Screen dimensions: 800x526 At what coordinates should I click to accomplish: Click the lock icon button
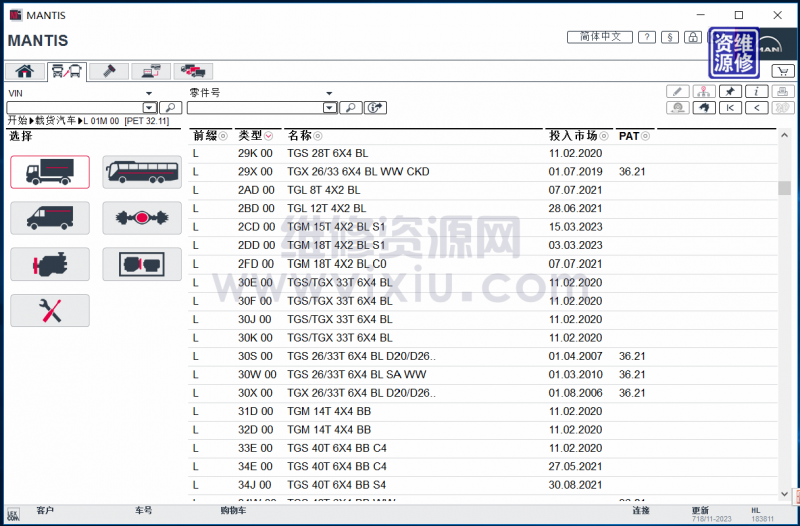coord(692,37)
